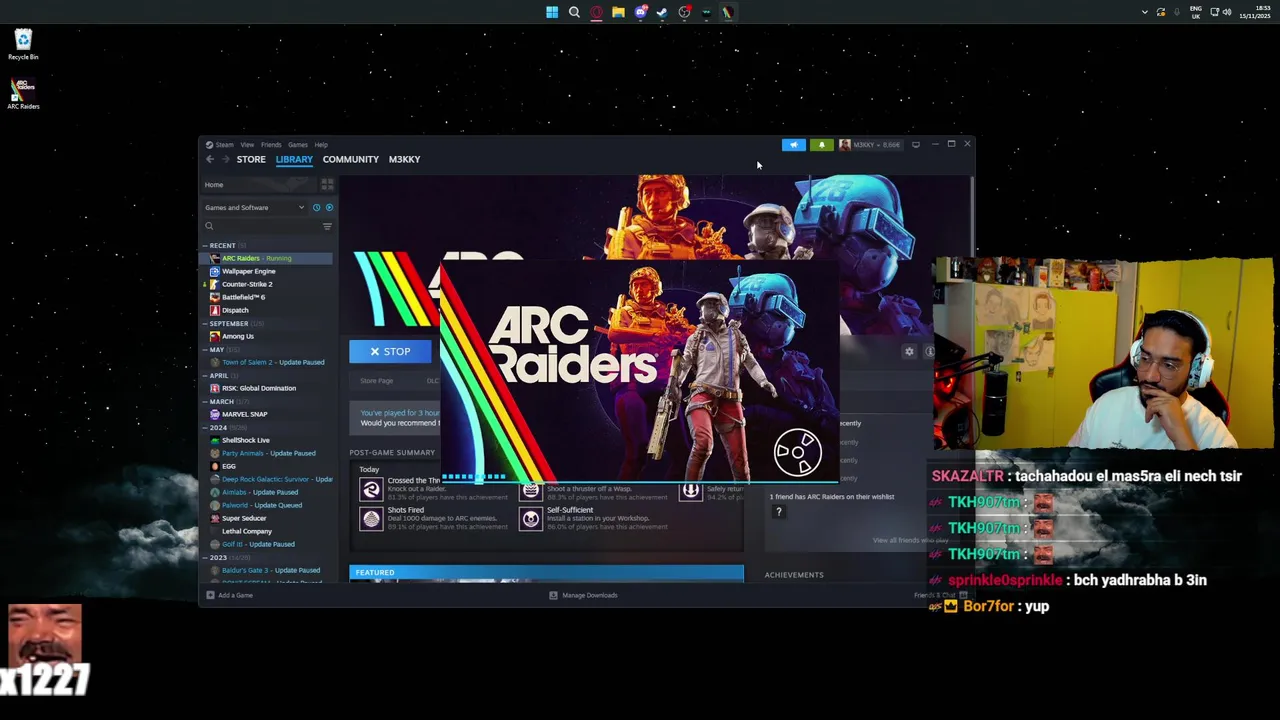
Task: Enter Big Picture mode monitor icon
Action: [916, 145]
